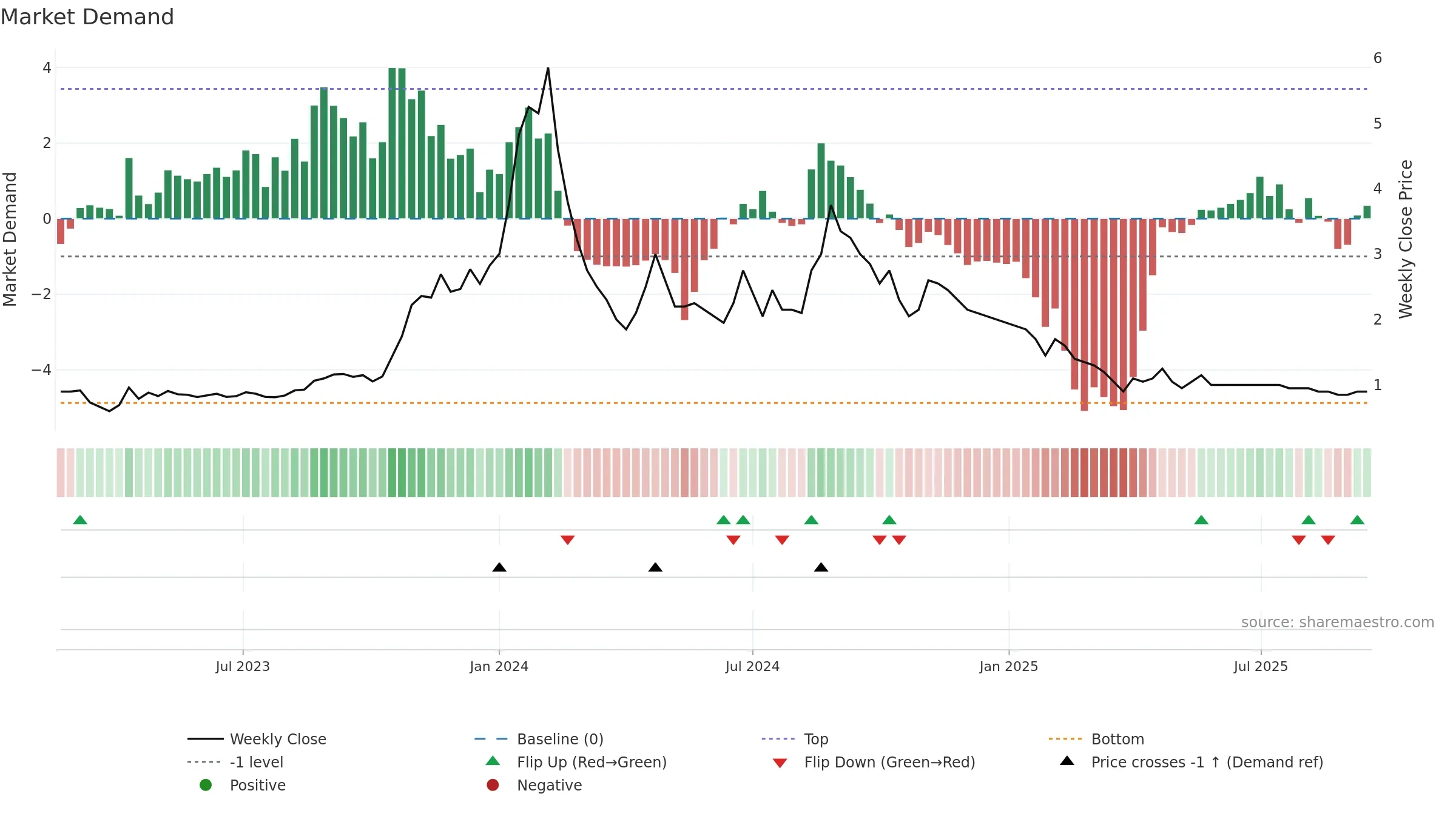Screen dimensions: 1456x819
Task: Click the Market Demand y-axis title
Action: (x=10, y=239)
